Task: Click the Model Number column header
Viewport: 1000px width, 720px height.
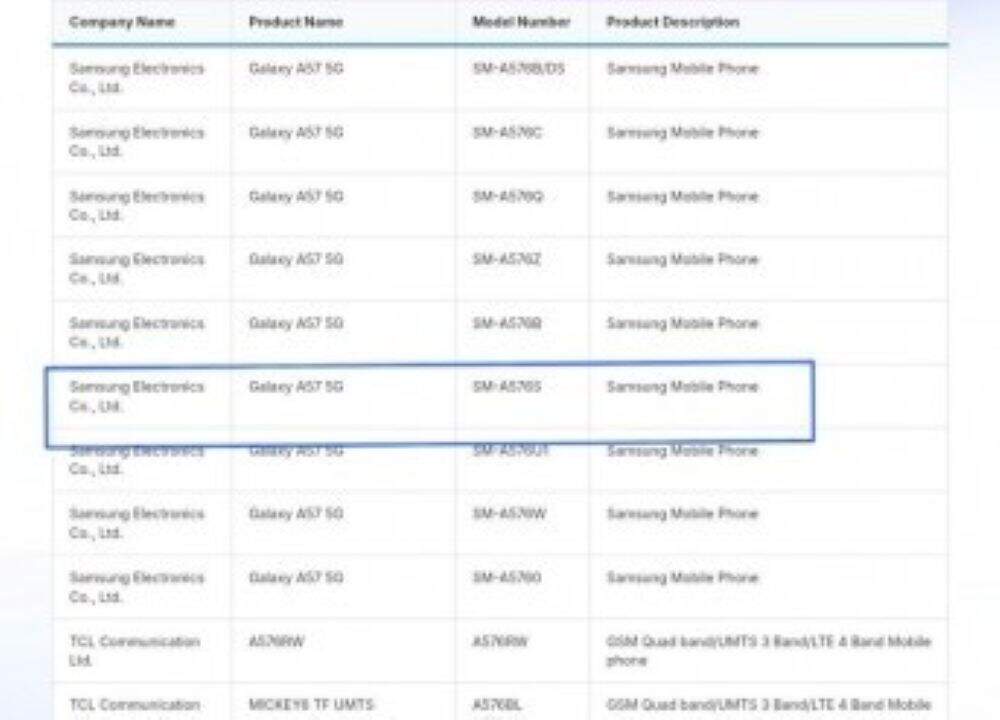Action: (x=521, y=22)
